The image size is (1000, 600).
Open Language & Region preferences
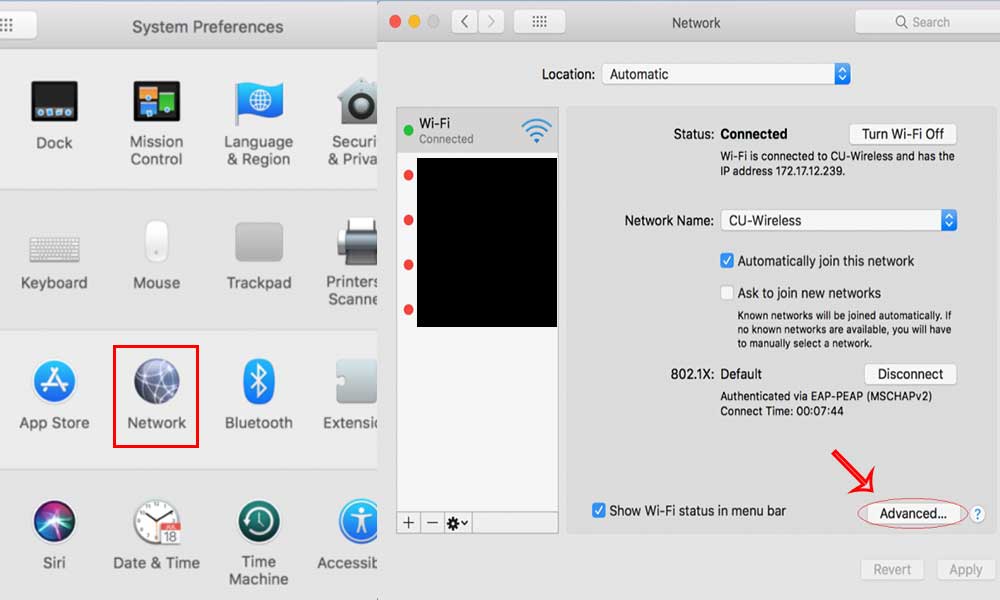point(258,123)
